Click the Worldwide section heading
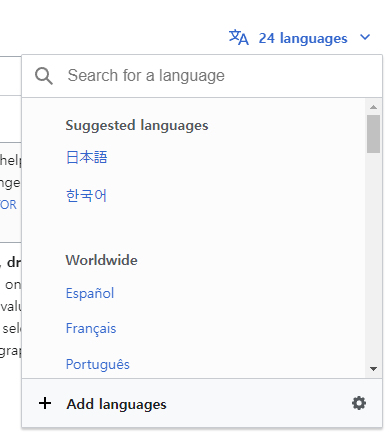Screen dimensions: 389x435 (x=102, y=260)
